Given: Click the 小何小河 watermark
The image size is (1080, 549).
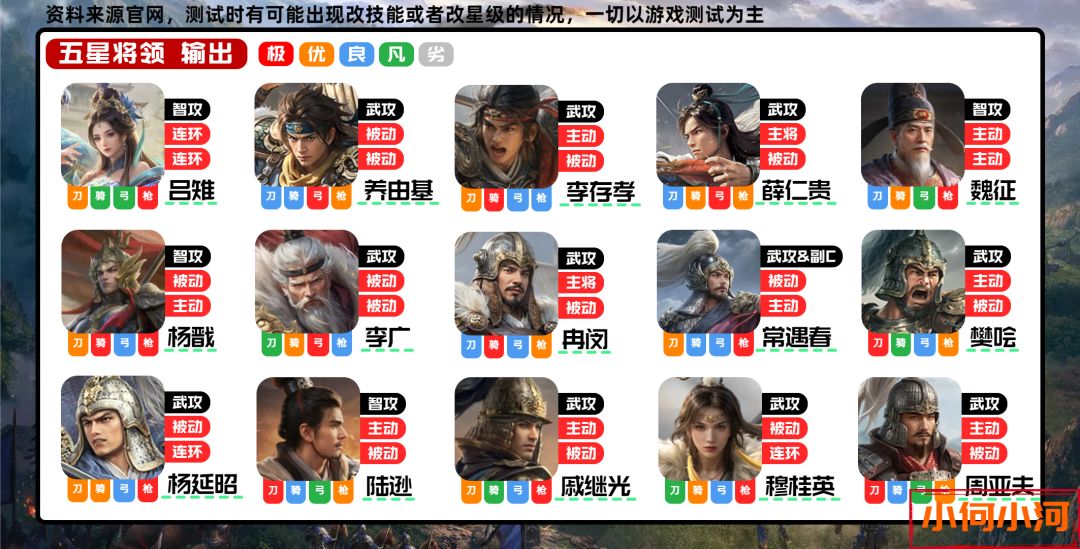Looking at the screenshot, I should (x=995, y=517).
